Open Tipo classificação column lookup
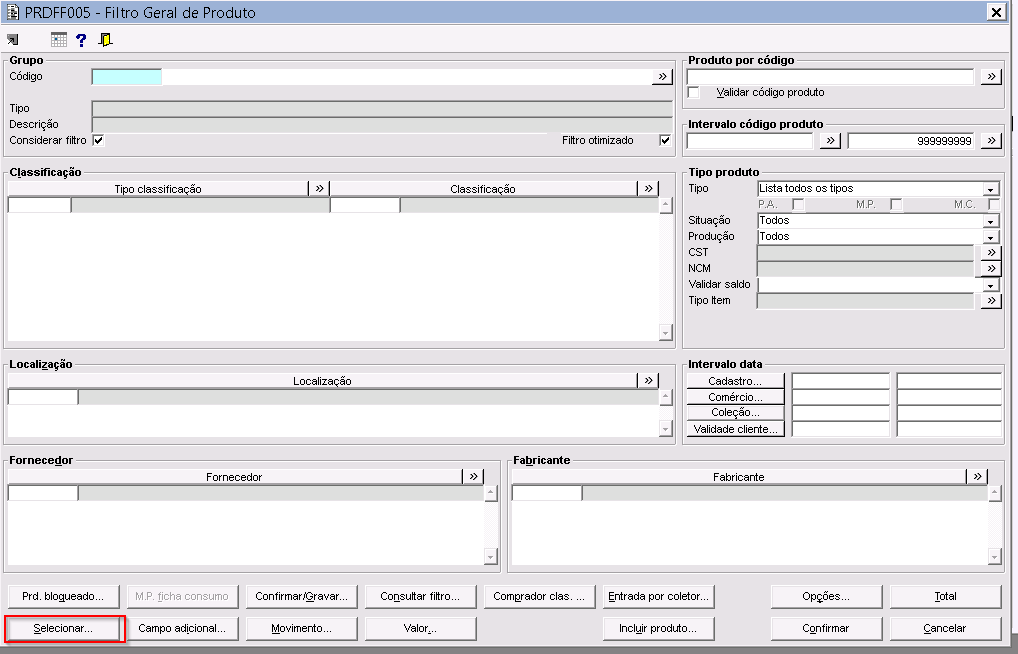This screenshot has width=1018, height=654. coord(319,188)
